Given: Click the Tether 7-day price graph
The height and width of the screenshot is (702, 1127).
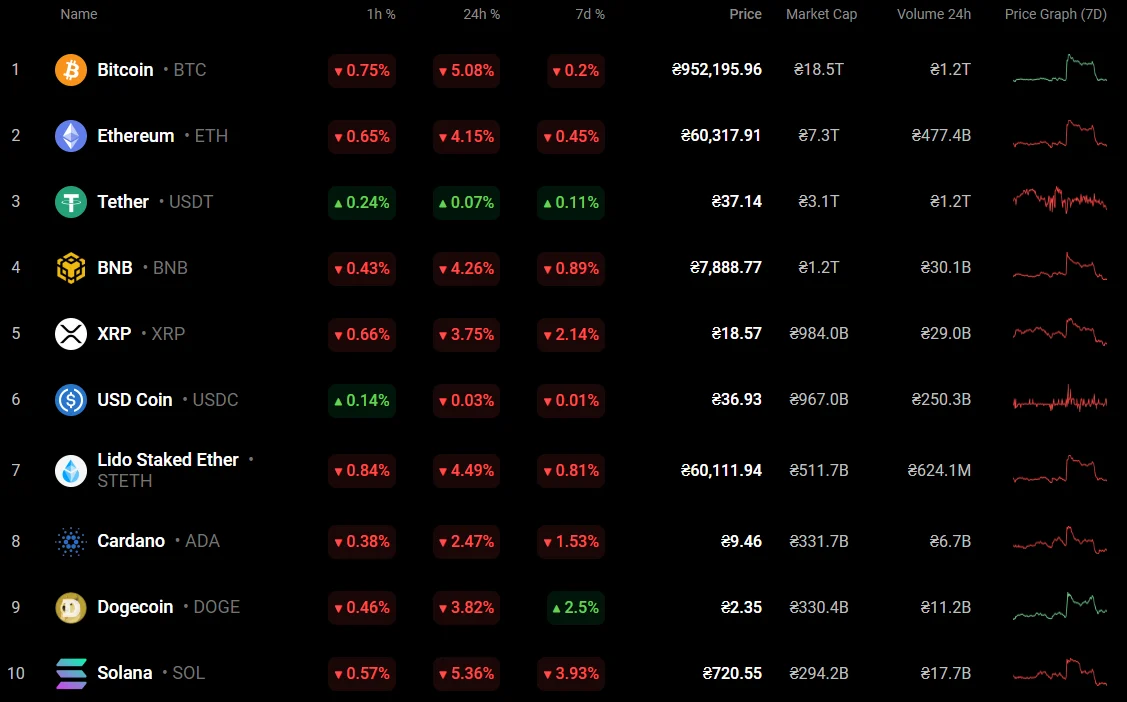Looking at the screenshot, I should click(x=1059, y=200).
